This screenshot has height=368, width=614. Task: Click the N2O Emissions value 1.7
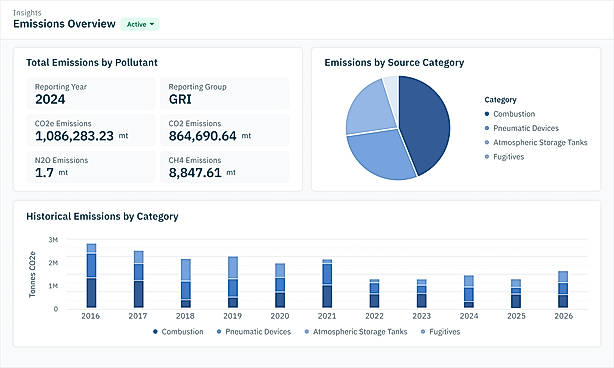pos(44,173)
